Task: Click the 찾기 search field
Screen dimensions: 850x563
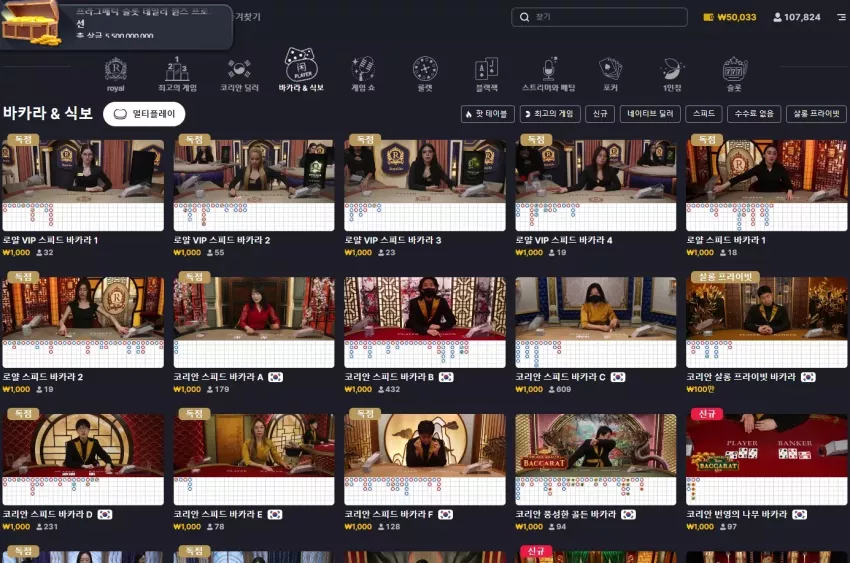Action: click(599, 17)
